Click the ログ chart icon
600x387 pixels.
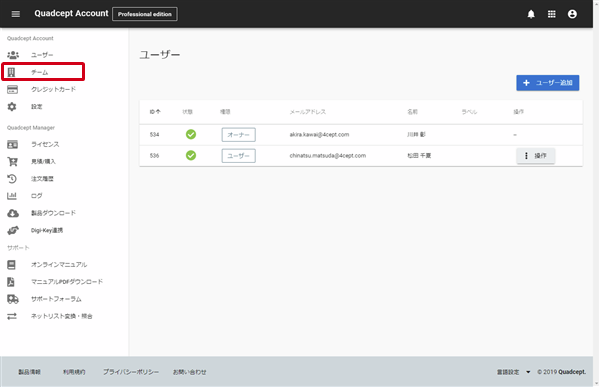tap(12, 196)
